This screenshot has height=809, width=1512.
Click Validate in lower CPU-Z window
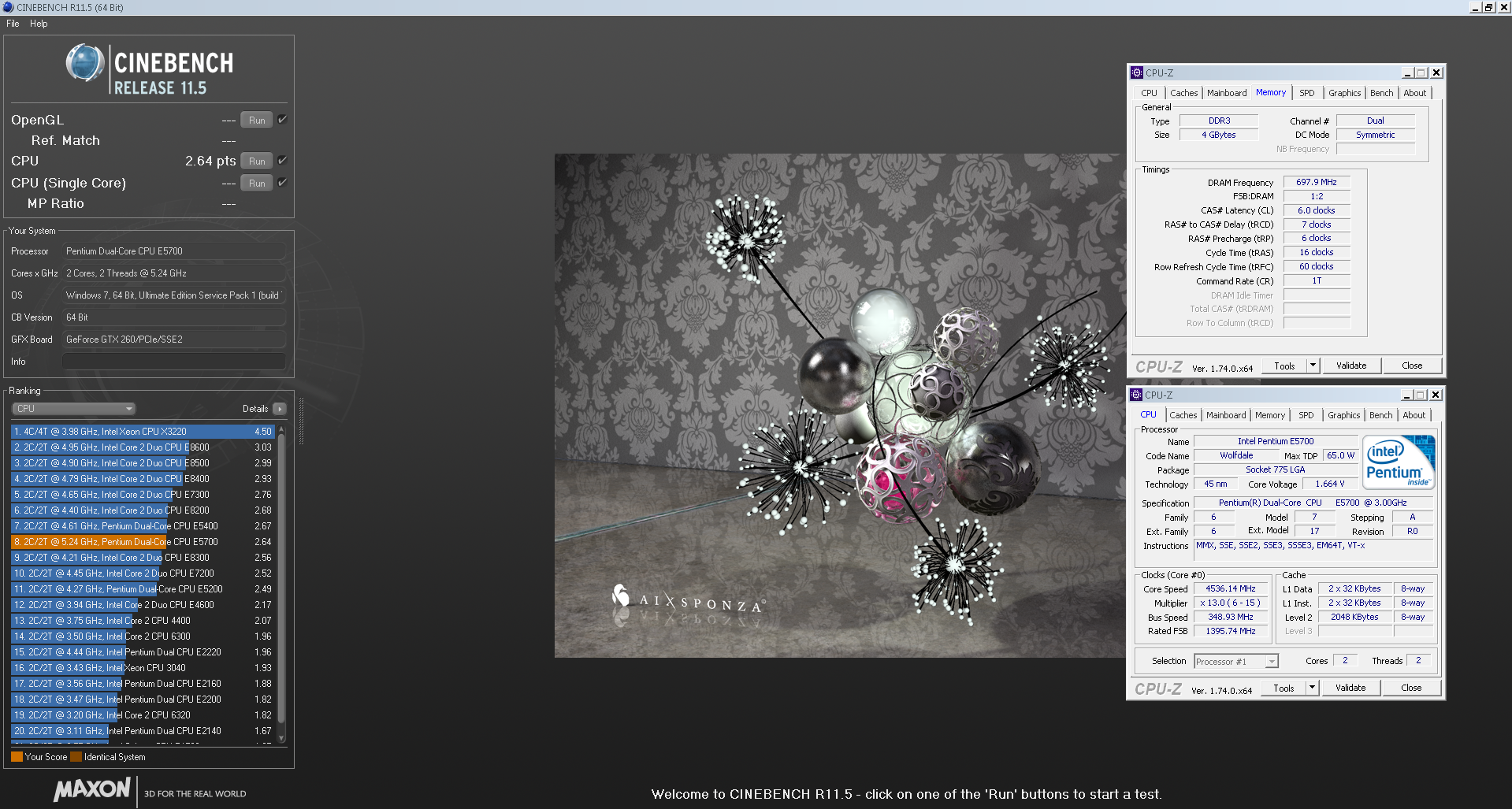coord(1350,688)
